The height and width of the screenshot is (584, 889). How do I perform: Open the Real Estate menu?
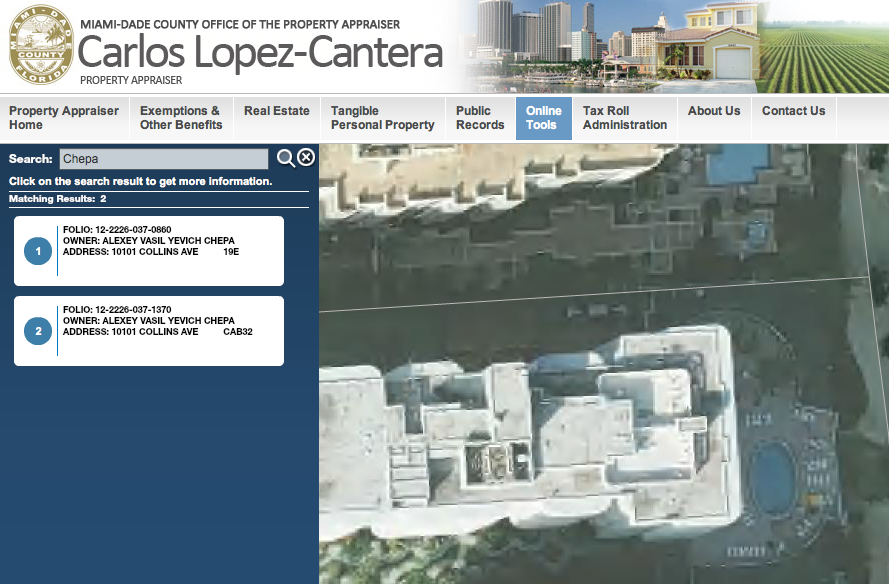[277, 118]
